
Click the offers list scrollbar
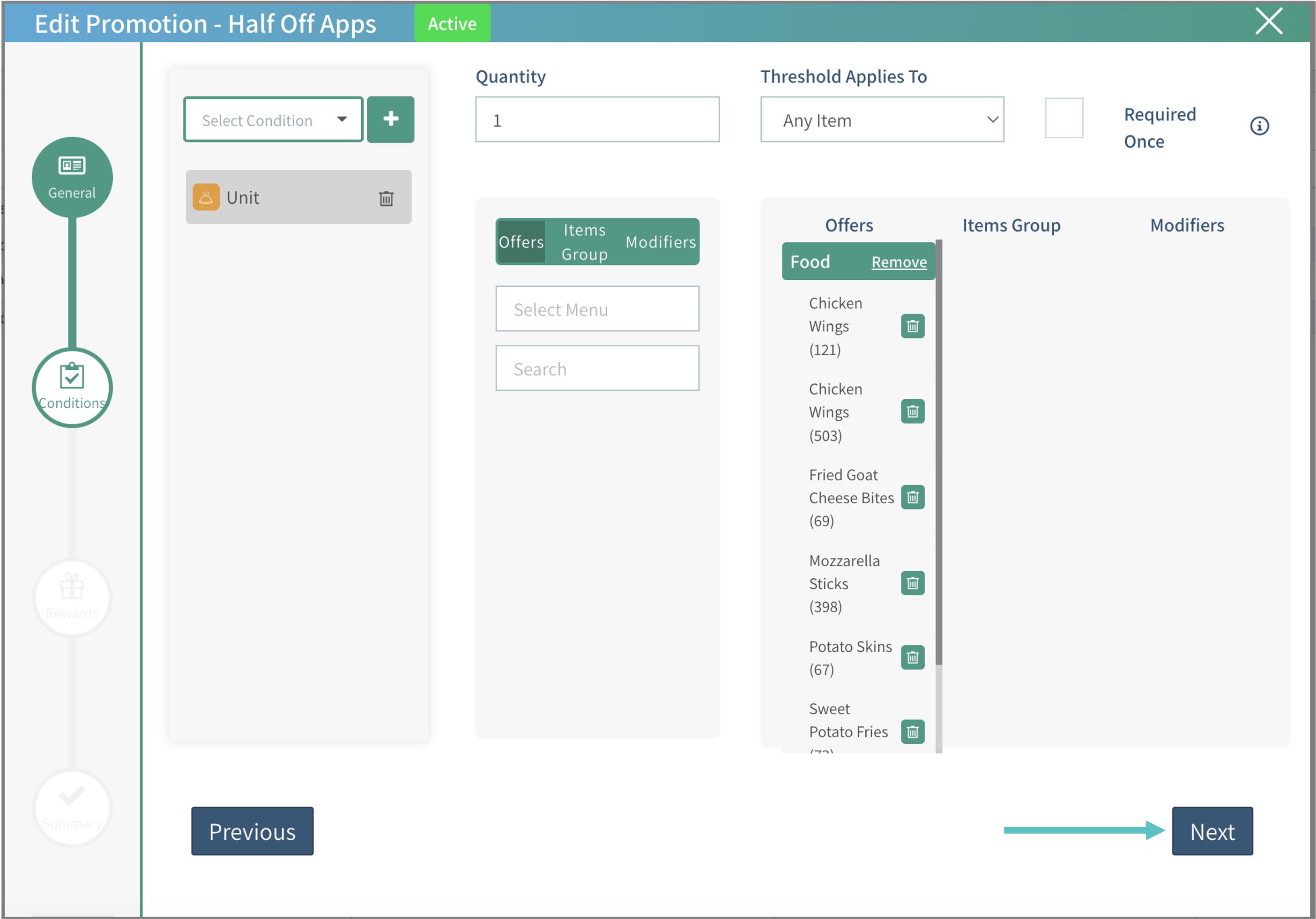coord(938,453)
